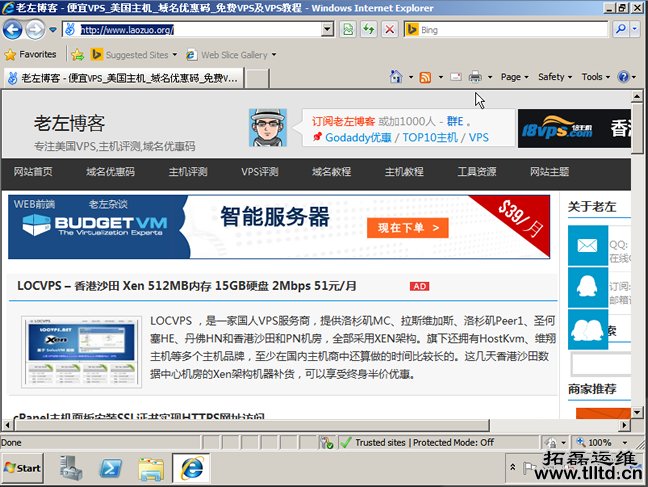Click the LOCVPS article thumbnail image
The image size is (648, 487).
[x=81, y=352]
